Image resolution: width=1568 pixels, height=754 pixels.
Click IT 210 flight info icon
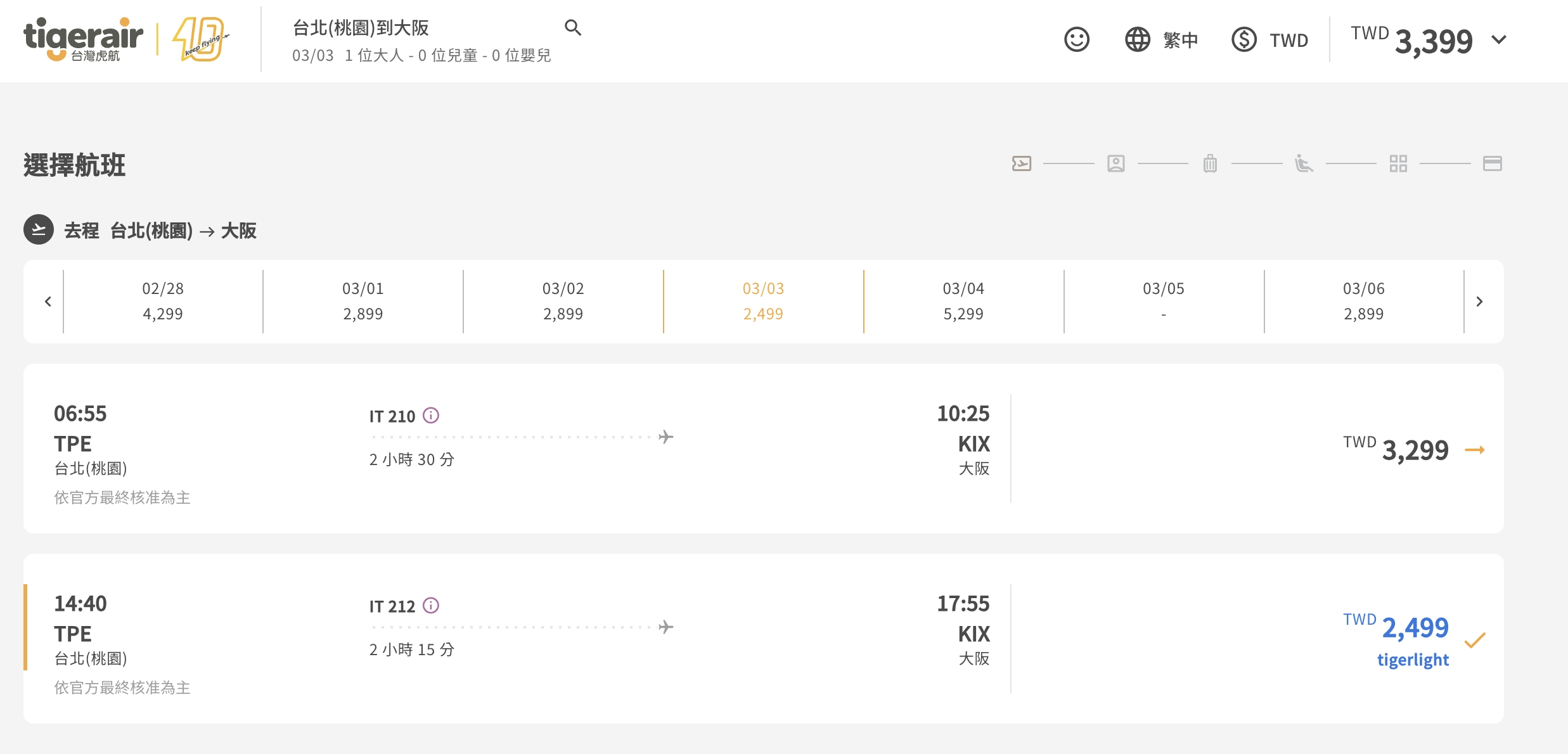click(431, 416)
